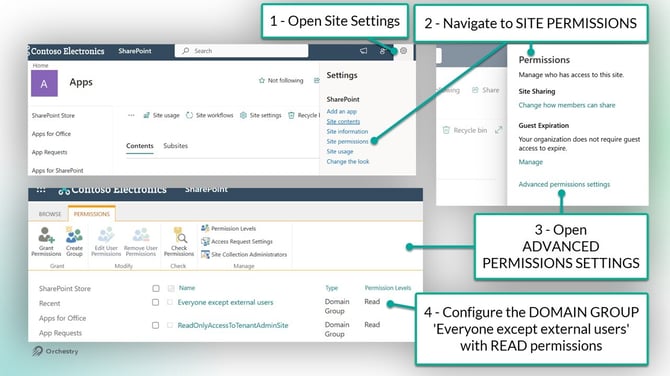Click the Everyone except external users link

[225, 303]
